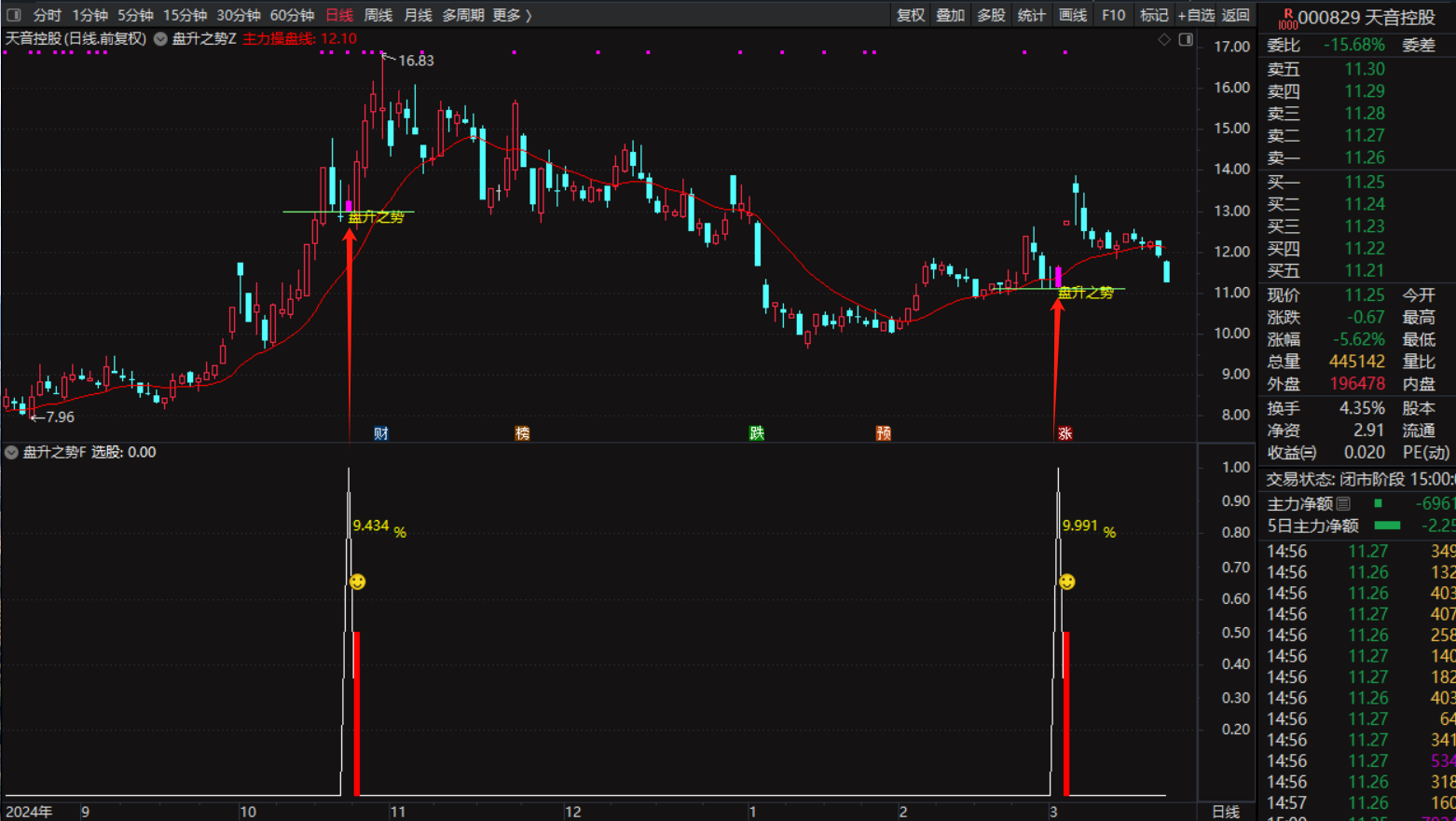Click the +自选 add to watchlist button

coord(1196,15)
